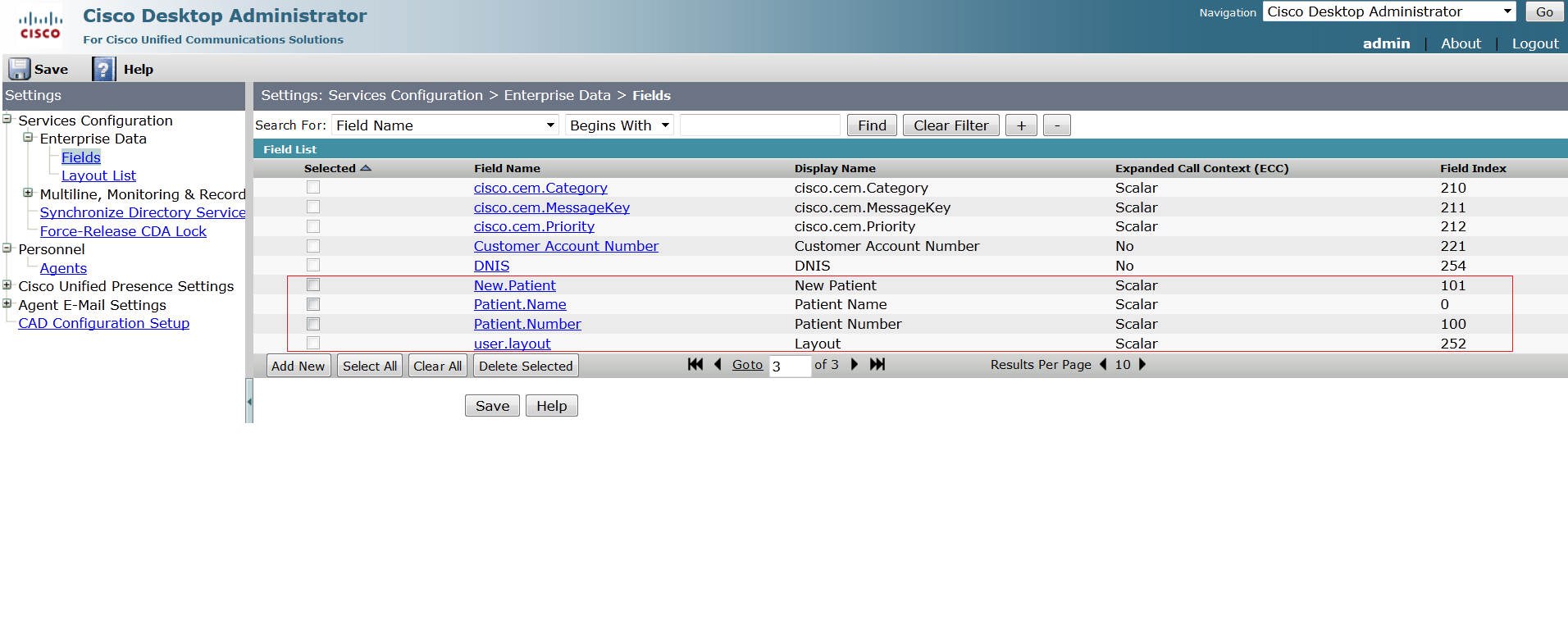The height and width of the screenshot is (624, 1568).
Task: Go to the next page of results
Action: 855,364
